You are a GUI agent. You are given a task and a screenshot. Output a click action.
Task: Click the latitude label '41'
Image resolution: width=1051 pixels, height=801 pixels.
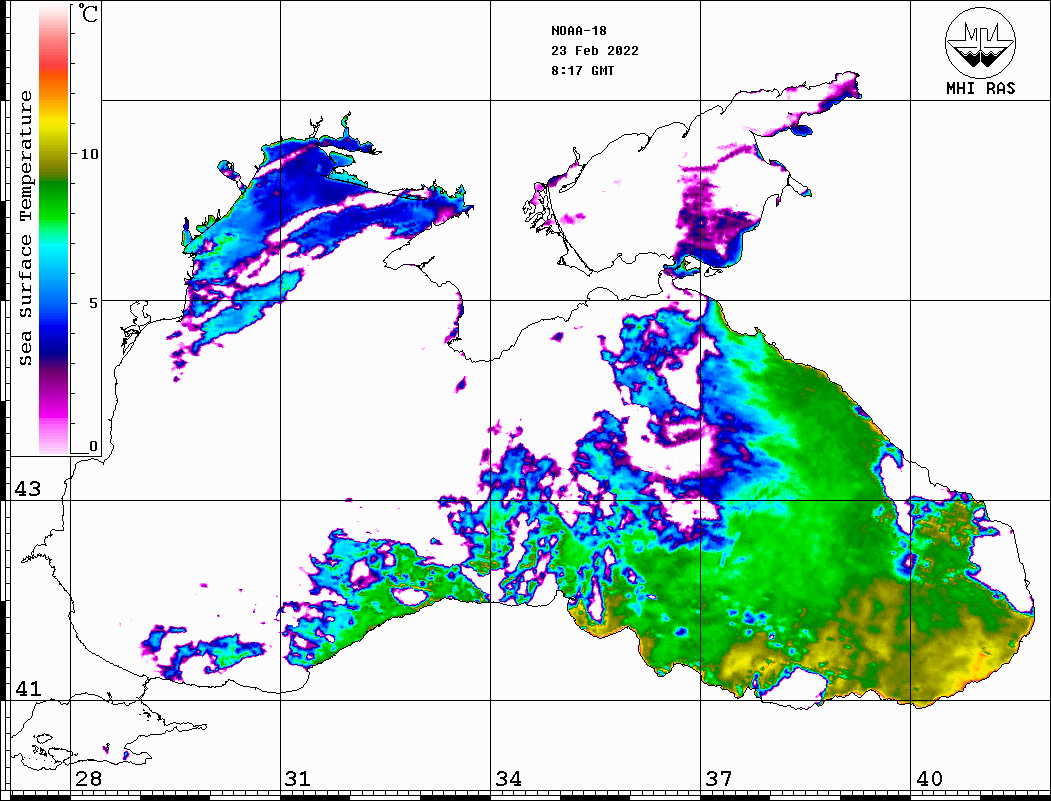coord(27,688)
